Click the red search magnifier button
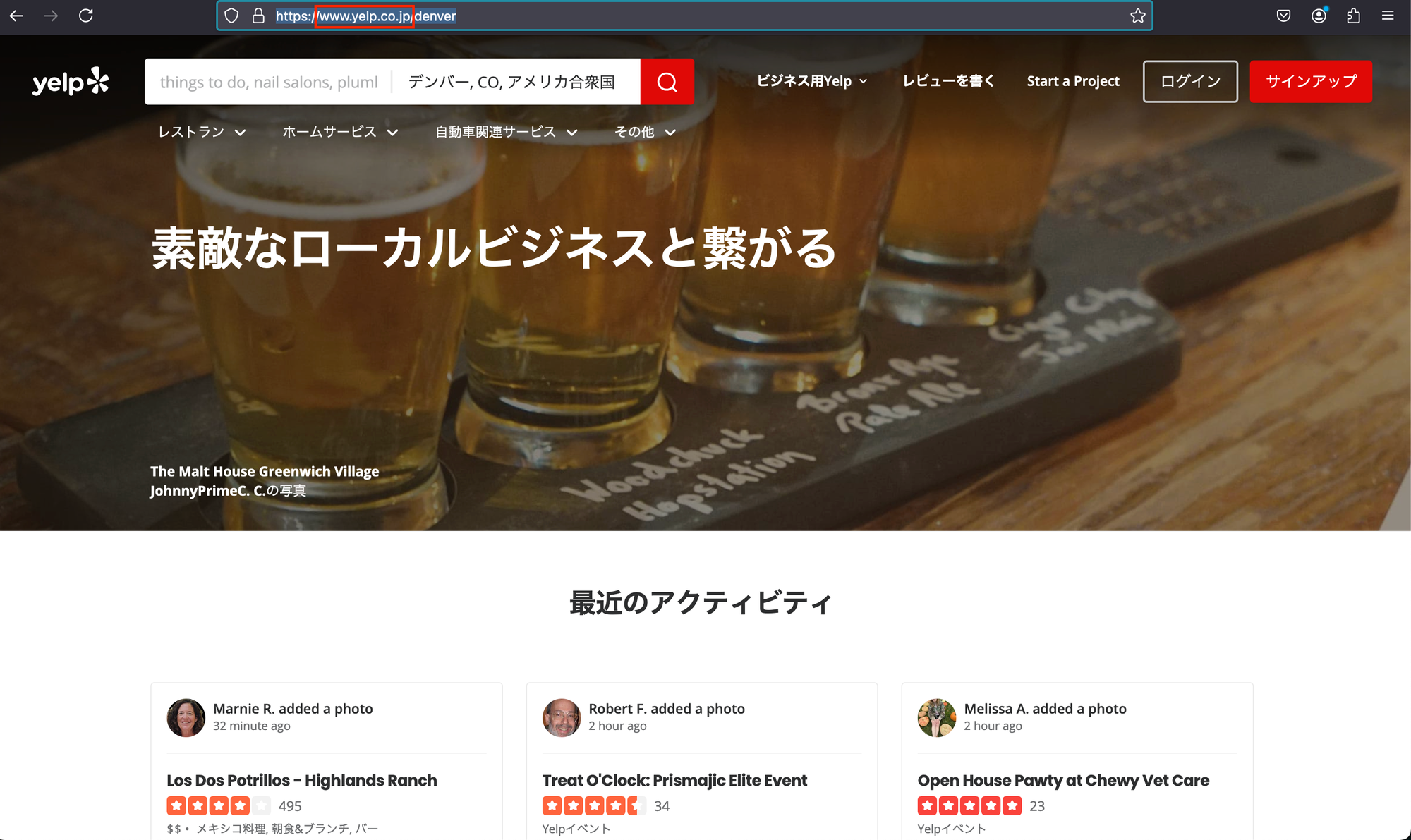1411x840 pixels. pos(667,82)
